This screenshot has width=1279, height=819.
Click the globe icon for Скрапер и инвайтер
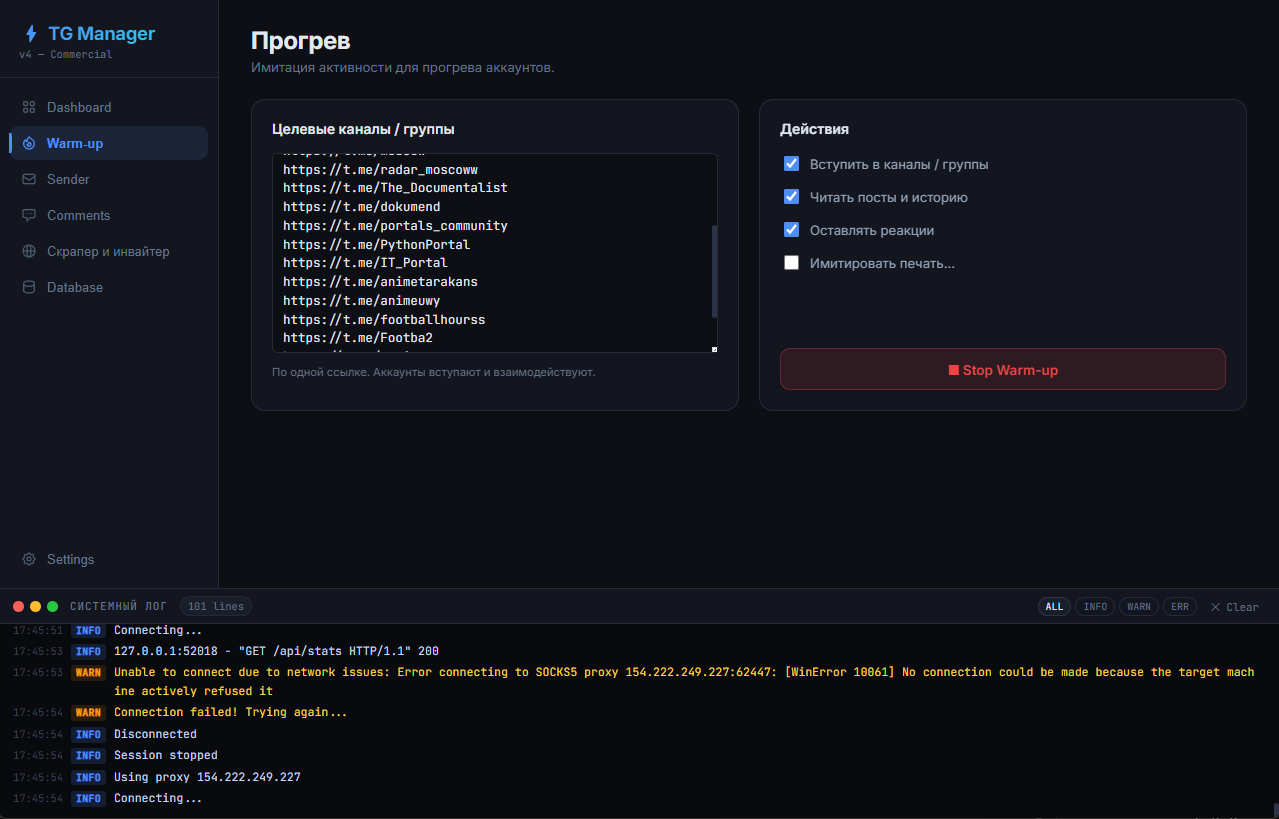point(29,251)
